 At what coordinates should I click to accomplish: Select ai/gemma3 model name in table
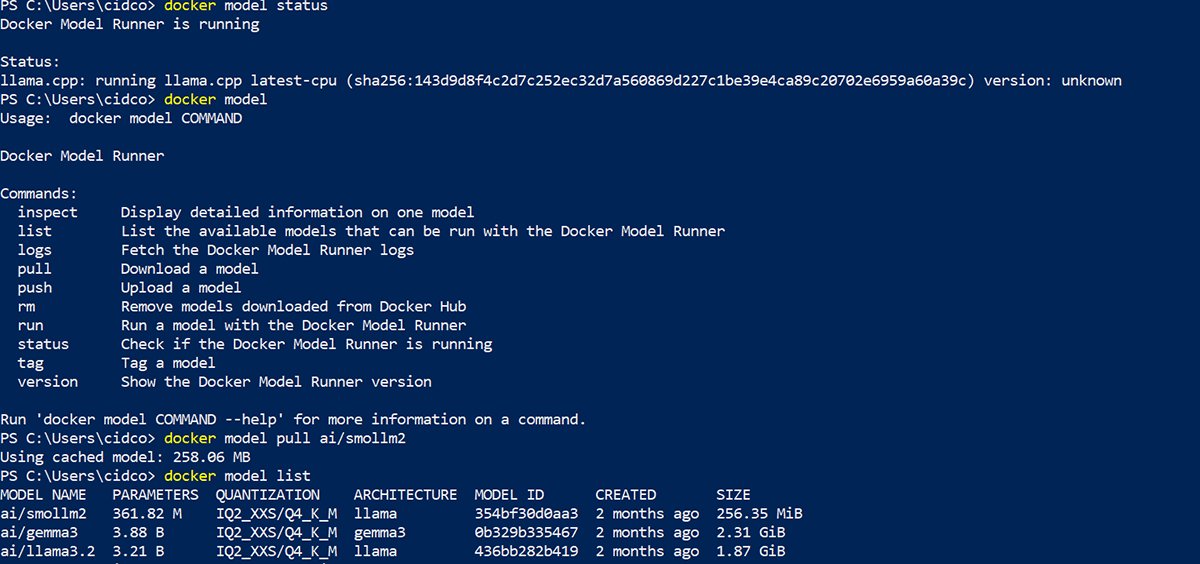(x=39, y=532)
